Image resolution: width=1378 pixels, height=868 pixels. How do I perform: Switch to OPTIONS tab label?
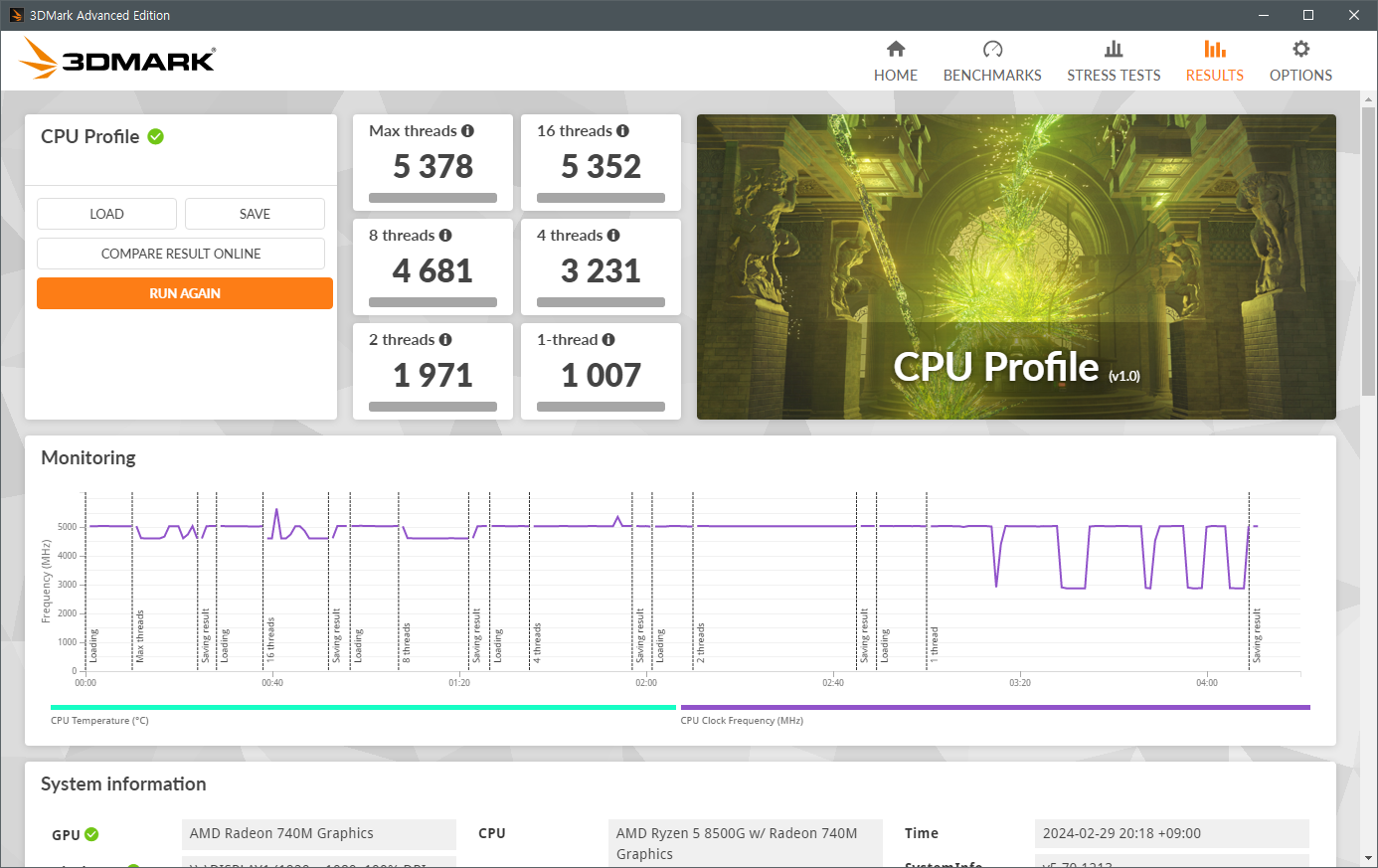pyautogui.click(x=1300, y=76)
